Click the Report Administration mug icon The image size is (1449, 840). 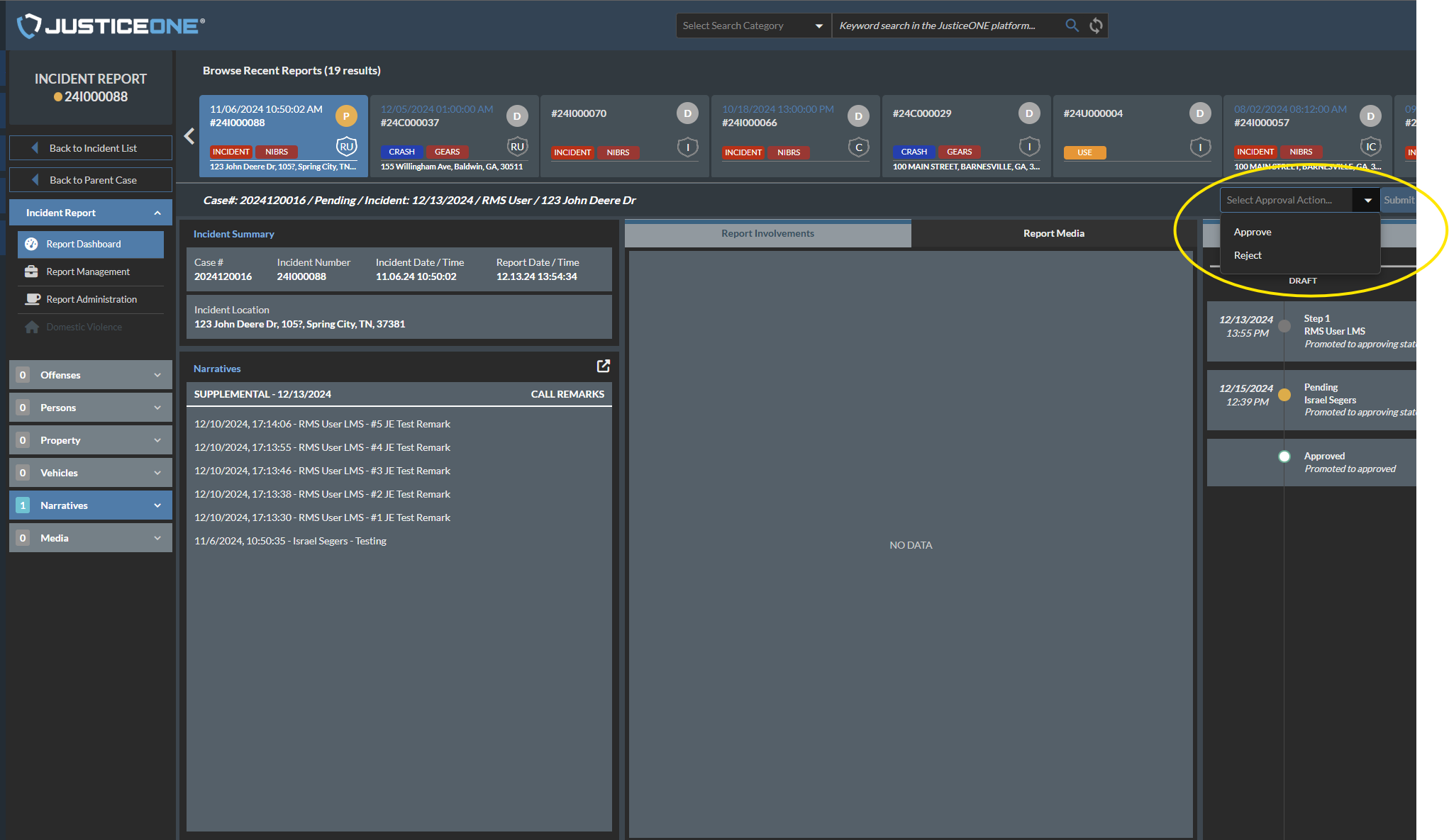(x=31, y=299)
